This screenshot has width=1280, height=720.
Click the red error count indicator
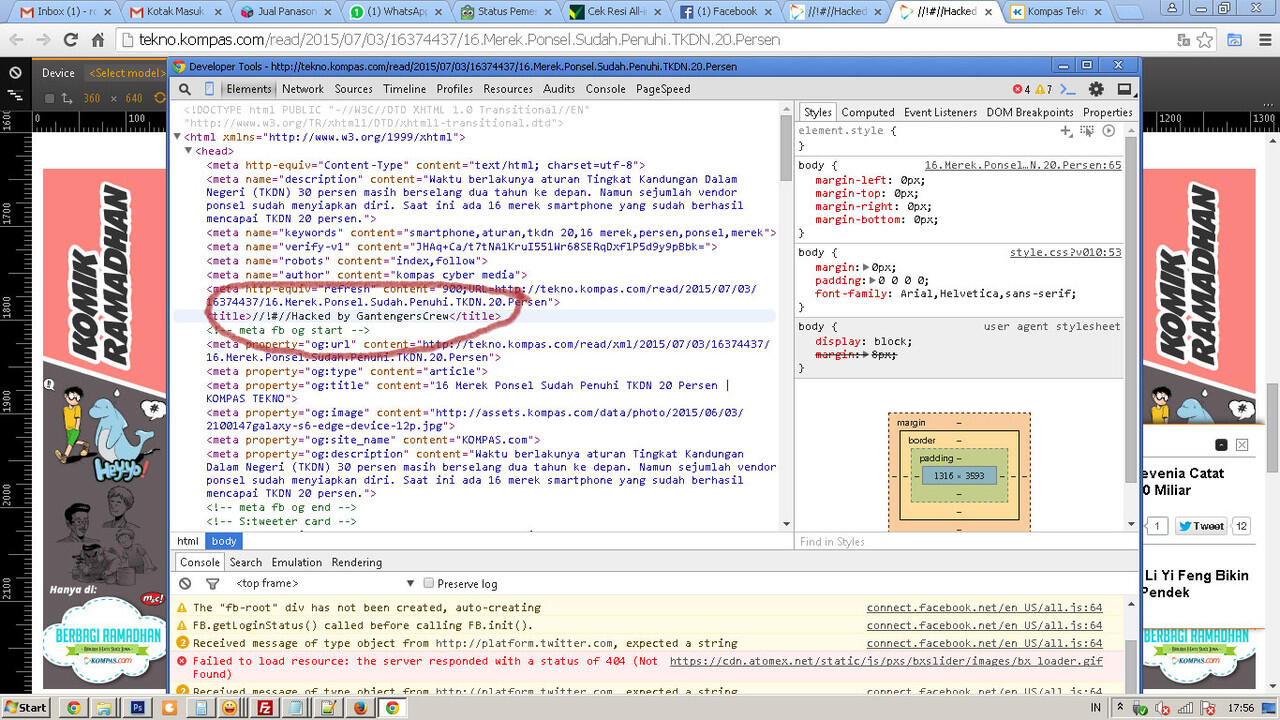1020,89
